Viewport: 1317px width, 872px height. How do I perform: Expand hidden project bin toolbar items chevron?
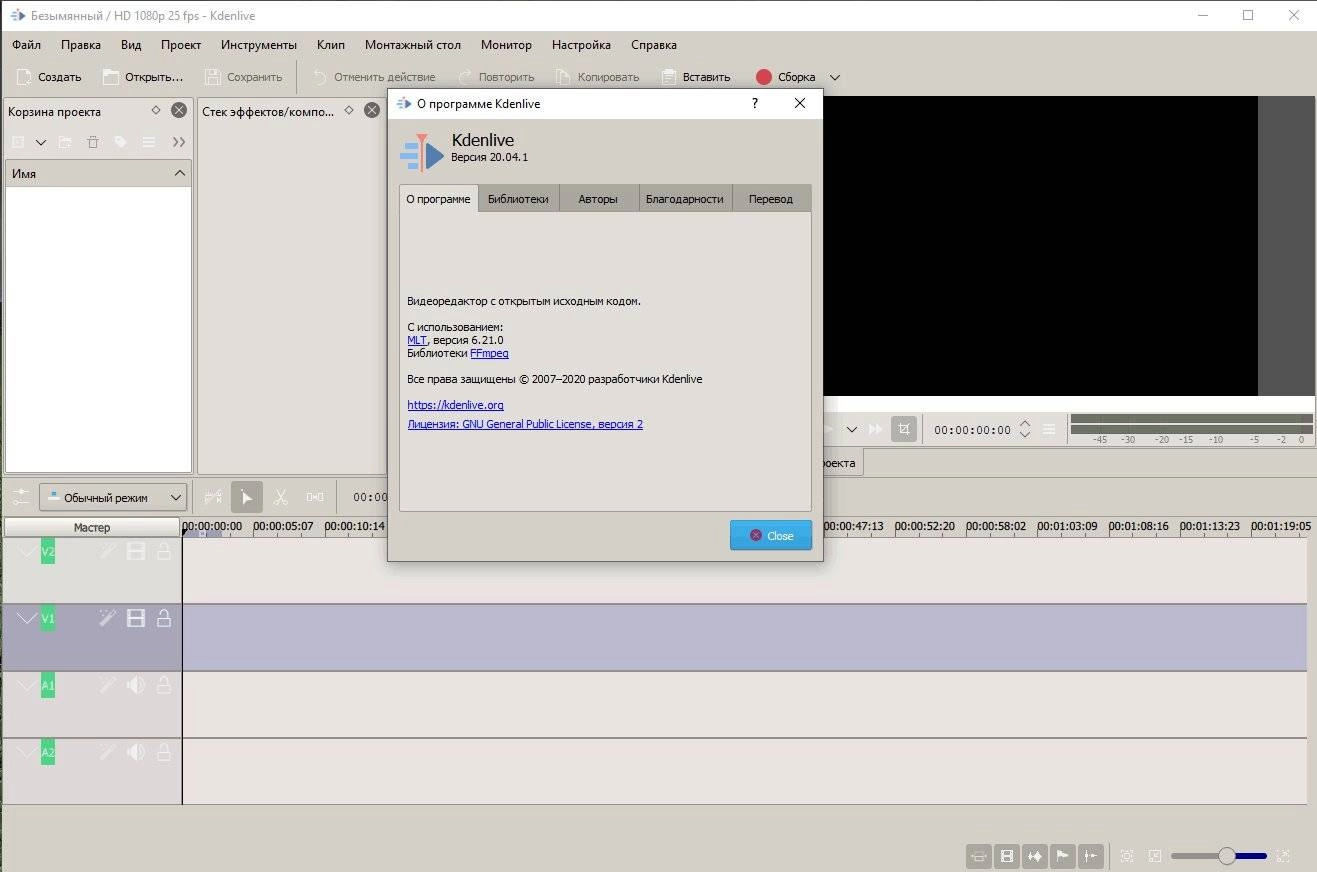pyautogui.click(x=179, y=142)
